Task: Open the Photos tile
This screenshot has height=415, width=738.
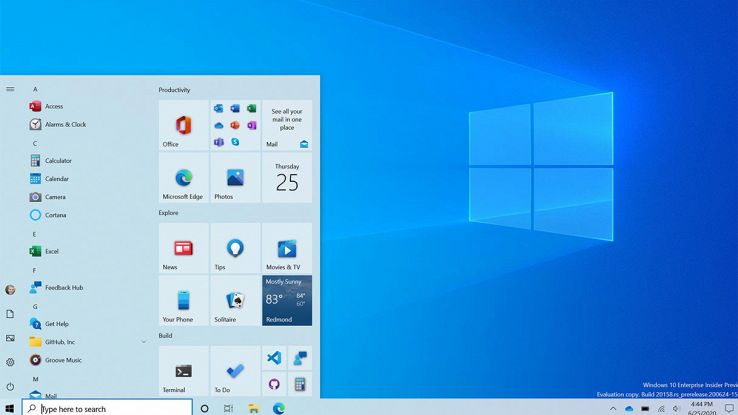Action: 235,178
